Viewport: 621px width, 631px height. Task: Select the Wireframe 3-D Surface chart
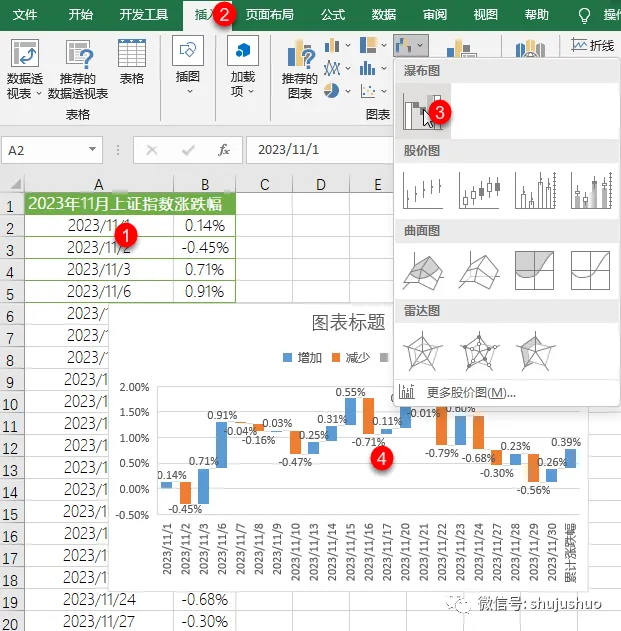479,270
